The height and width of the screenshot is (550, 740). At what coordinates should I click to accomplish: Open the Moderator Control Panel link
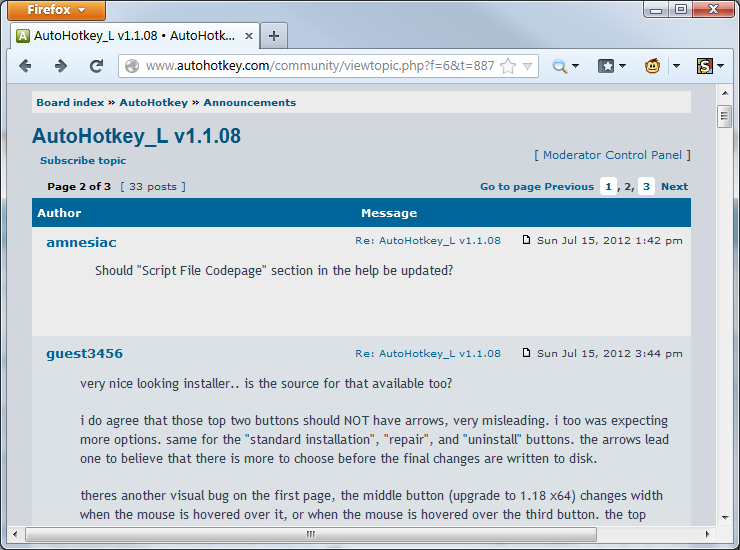(x=612, y=155)
